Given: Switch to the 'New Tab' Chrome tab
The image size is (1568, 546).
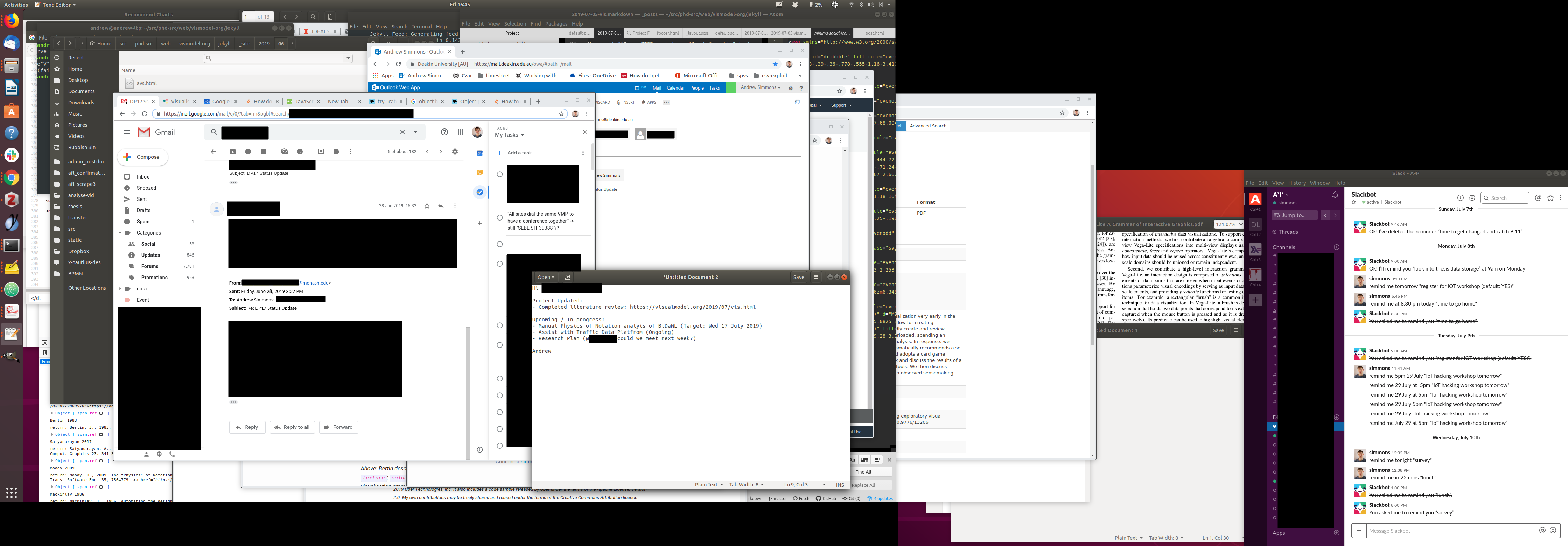Looking at the screenshot, I should [338, 101].
